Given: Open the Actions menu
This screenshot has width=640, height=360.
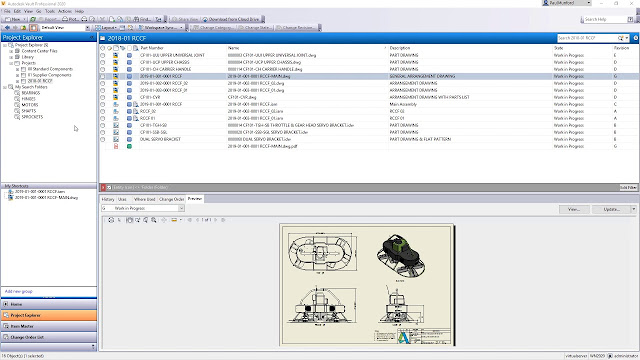Looking at the screenshot, I should pos(65,11).
